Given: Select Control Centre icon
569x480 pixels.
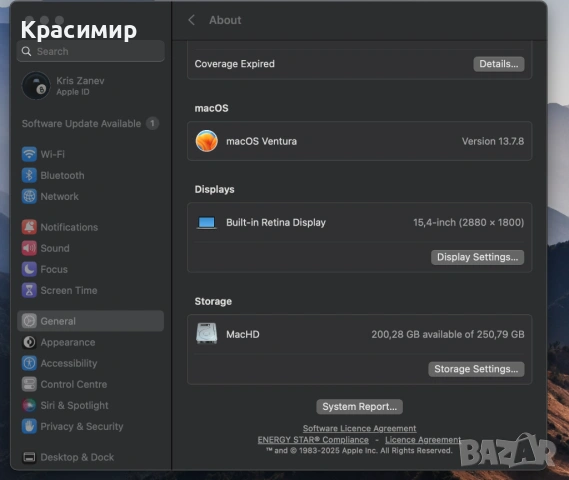Looking at the screenshot, I should click(x=29, y=384).
